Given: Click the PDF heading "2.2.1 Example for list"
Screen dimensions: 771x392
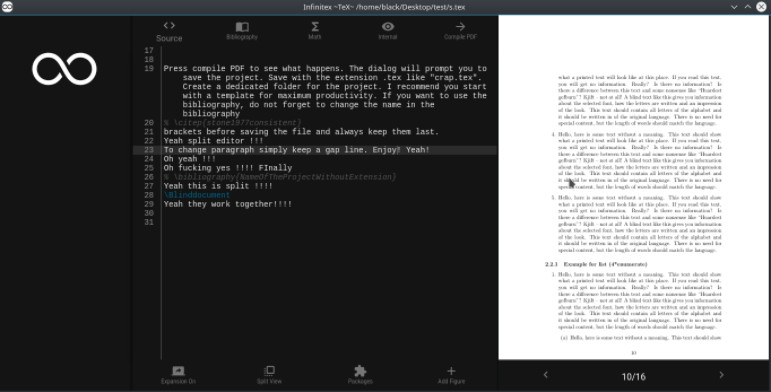Looking at the screenshot, I should 596,264.
